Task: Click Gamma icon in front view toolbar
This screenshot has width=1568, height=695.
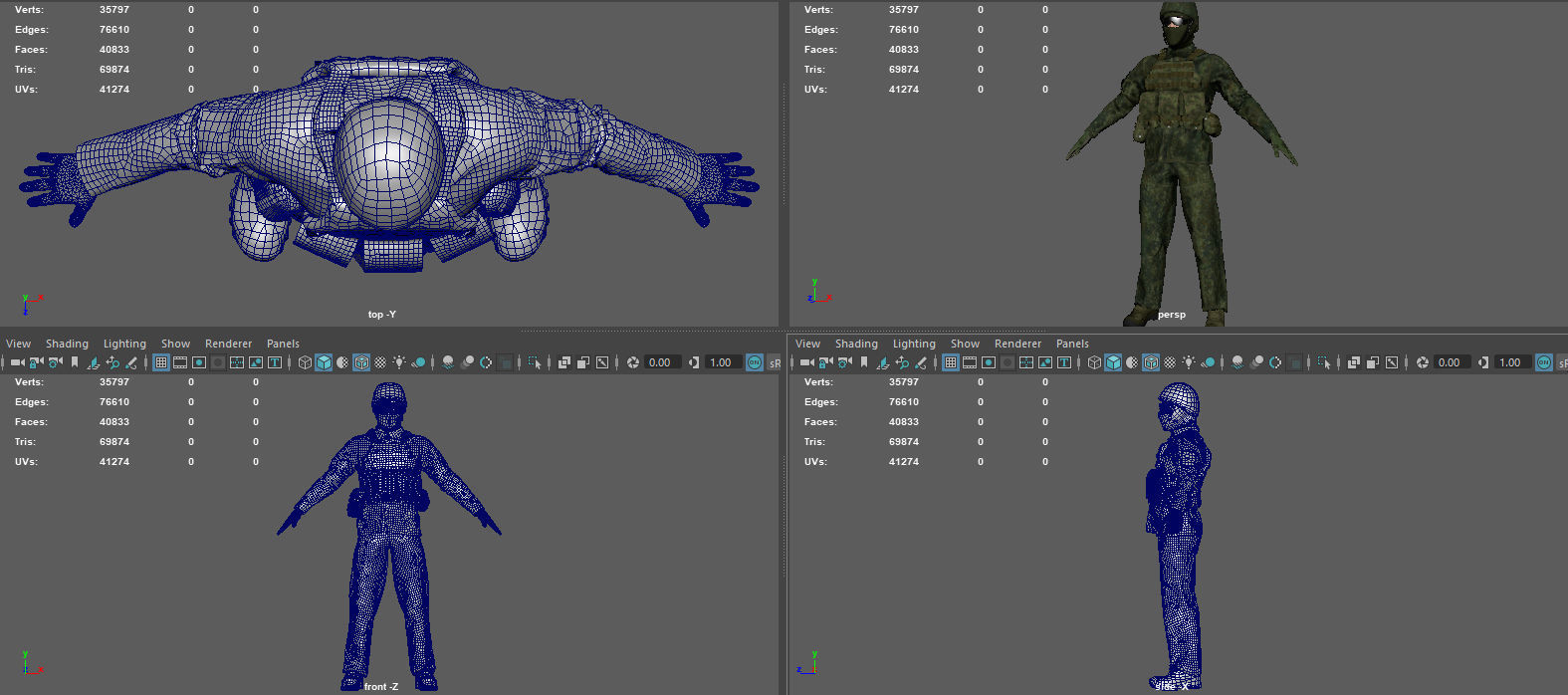Action: (693, 362)
